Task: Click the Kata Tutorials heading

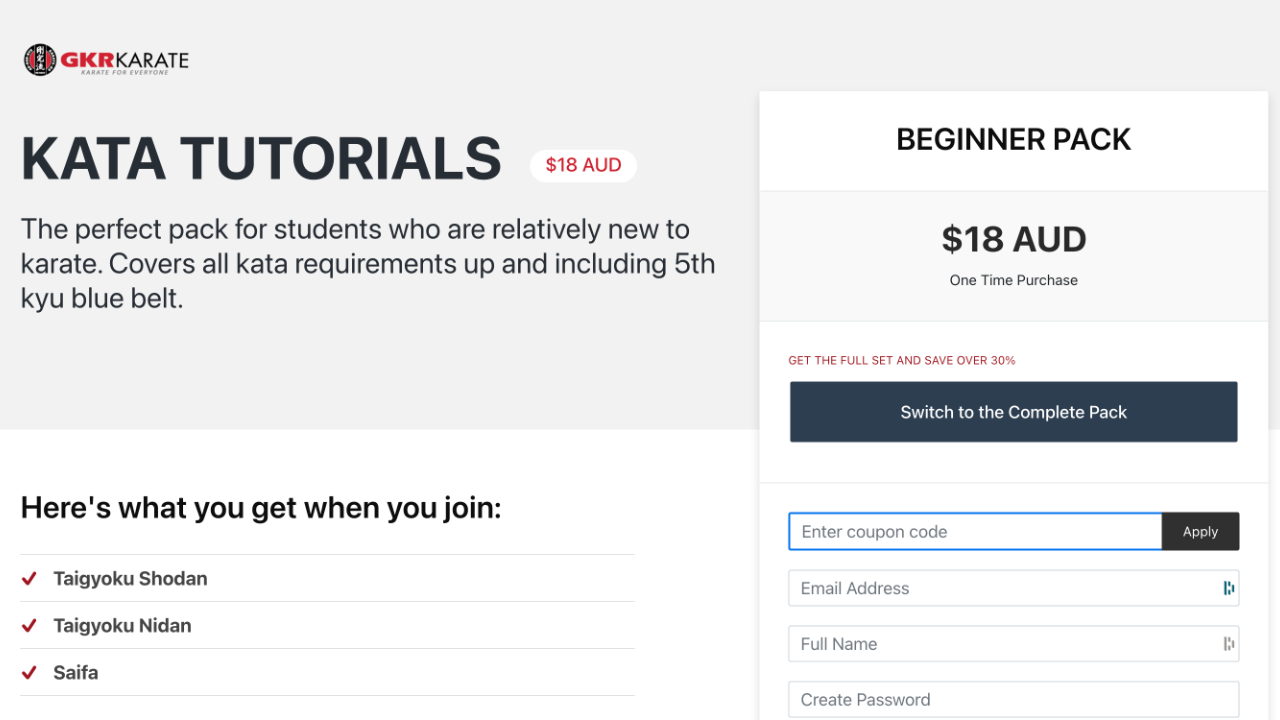Action: click(x=261, y=159)
